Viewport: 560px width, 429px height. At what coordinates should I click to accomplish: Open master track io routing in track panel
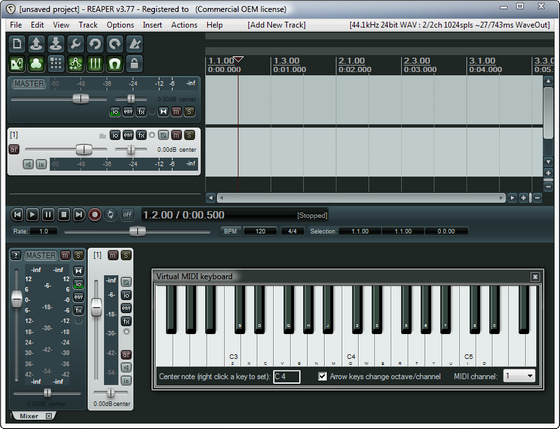click(115, 112)
